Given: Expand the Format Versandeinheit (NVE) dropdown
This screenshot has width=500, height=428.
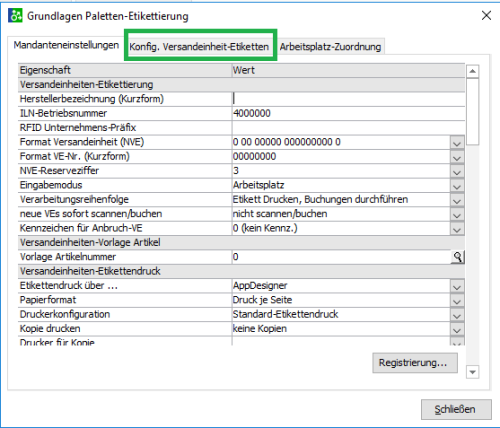Looking at the screenshot, I should [457, 142].
